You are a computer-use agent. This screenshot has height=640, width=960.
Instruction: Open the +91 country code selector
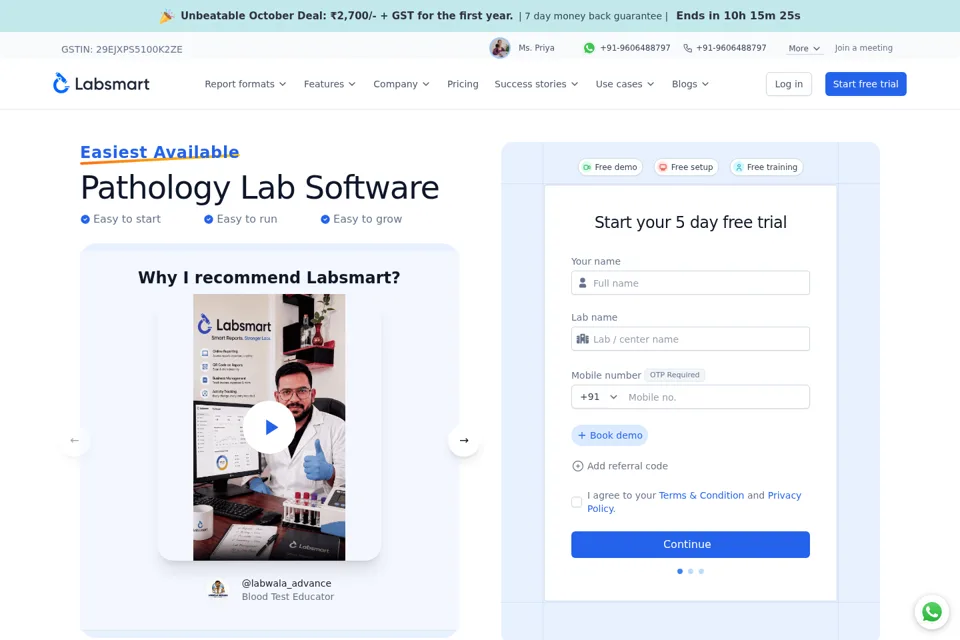coord(598,397)
